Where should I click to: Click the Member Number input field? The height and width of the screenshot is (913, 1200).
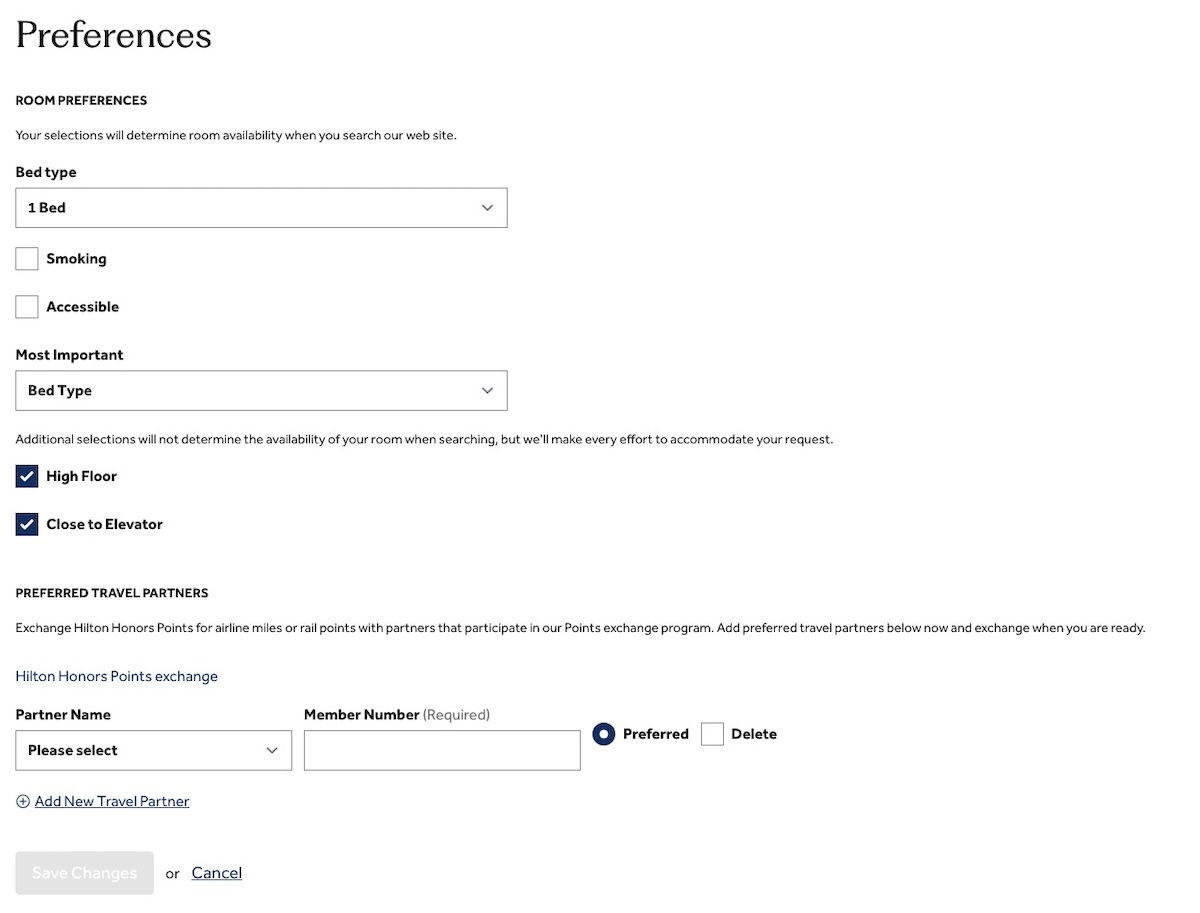(x=442, y=750)
